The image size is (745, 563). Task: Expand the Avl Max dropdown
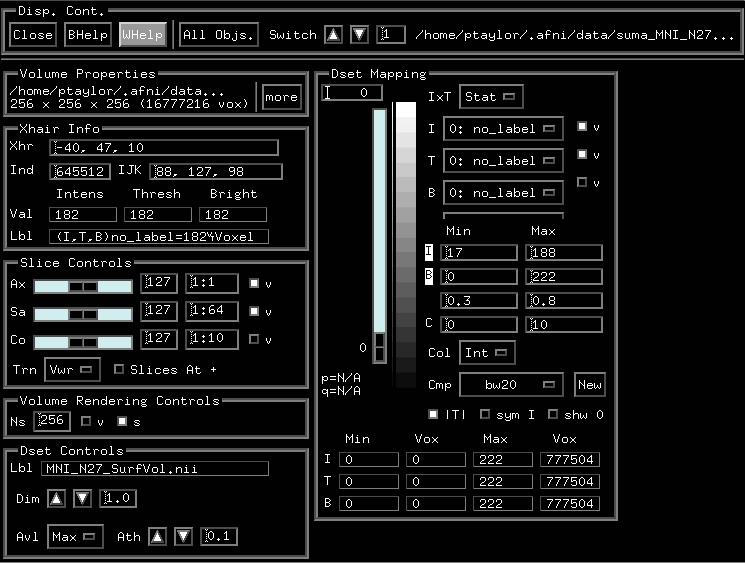(x=74, y=537)
